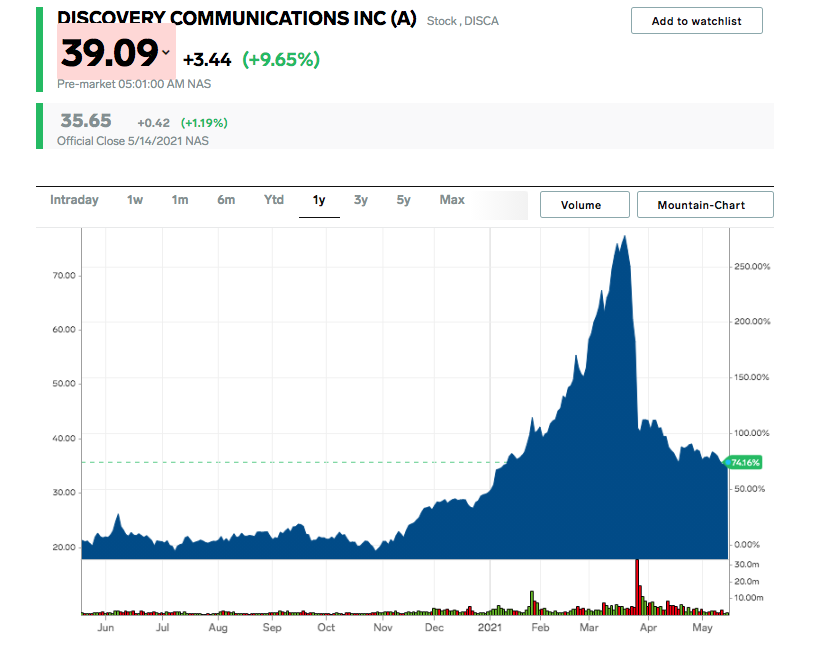Open the 3y chart range
The width and height of the screenshot is (833, 648).
click(361, 200)
